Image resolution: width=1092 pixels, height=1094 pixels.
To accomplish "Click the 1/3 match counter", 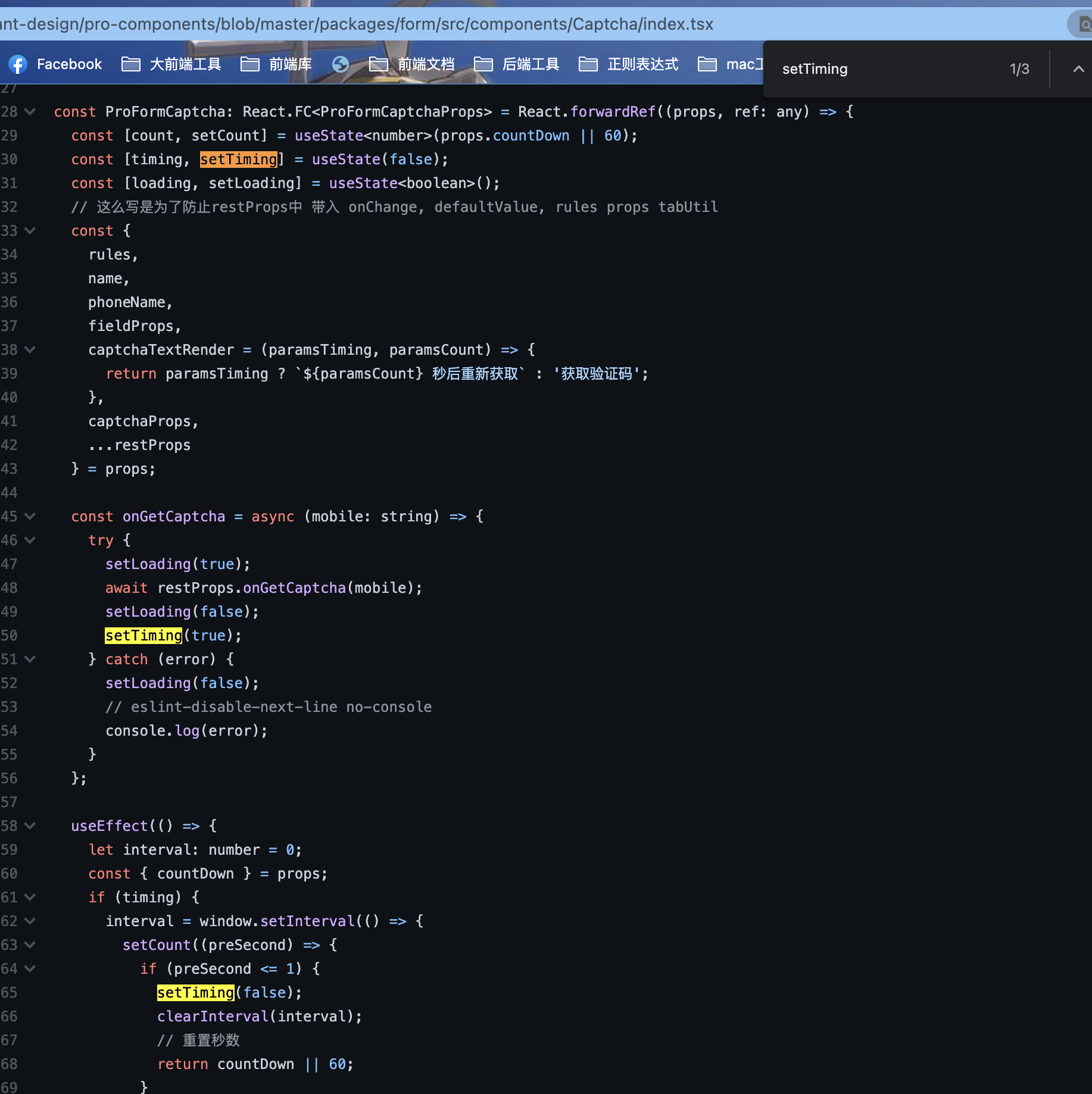I will click(x=1019, y=69).
